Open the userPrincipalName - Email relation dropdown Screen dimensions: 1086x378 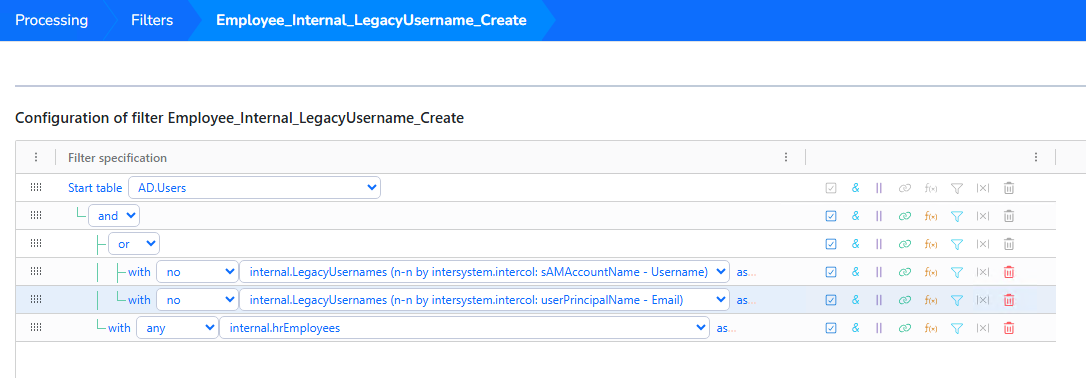[x=484, y=300]
